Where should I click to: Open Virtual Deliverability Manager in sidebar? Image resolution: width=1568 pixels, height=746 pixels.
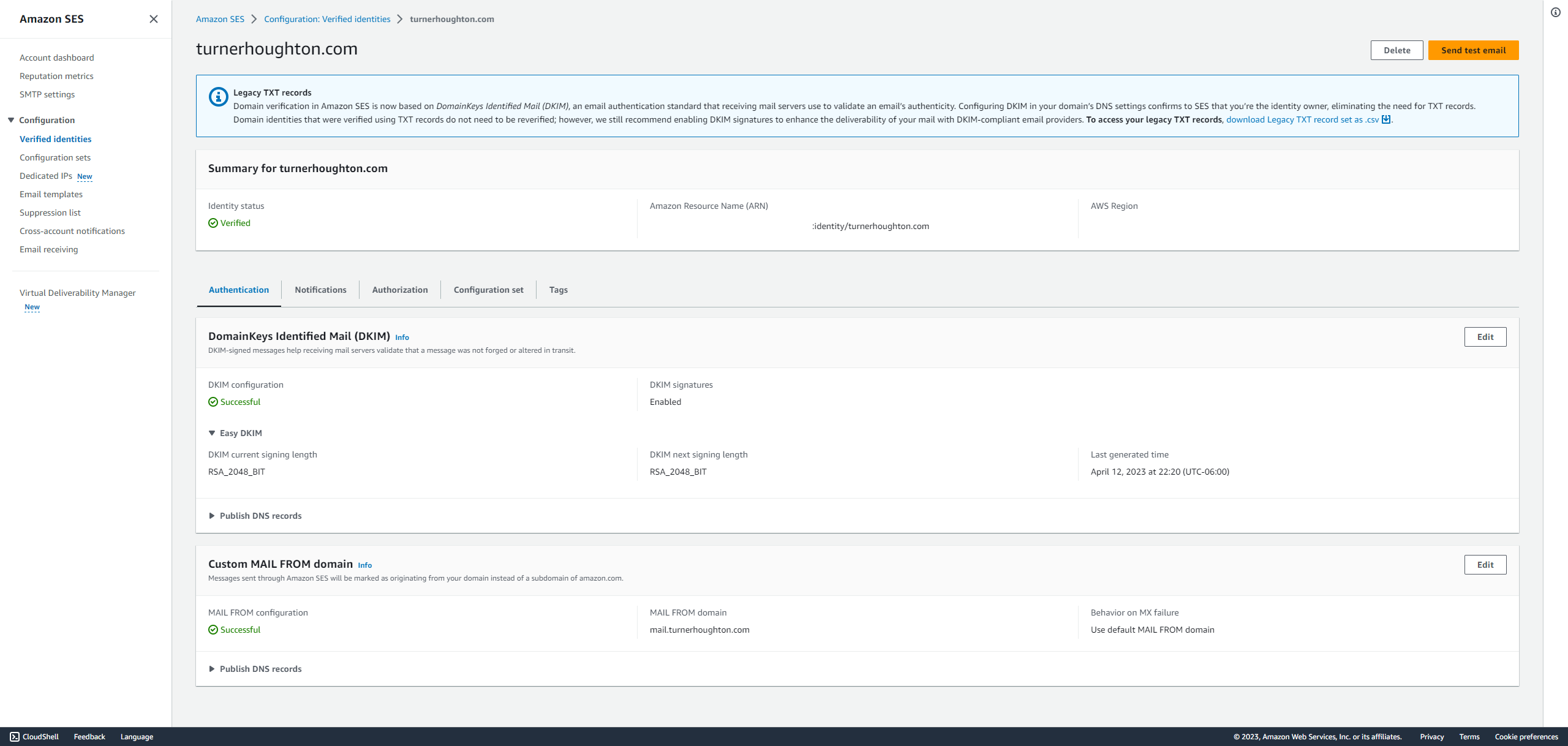[x=78, y=293]
